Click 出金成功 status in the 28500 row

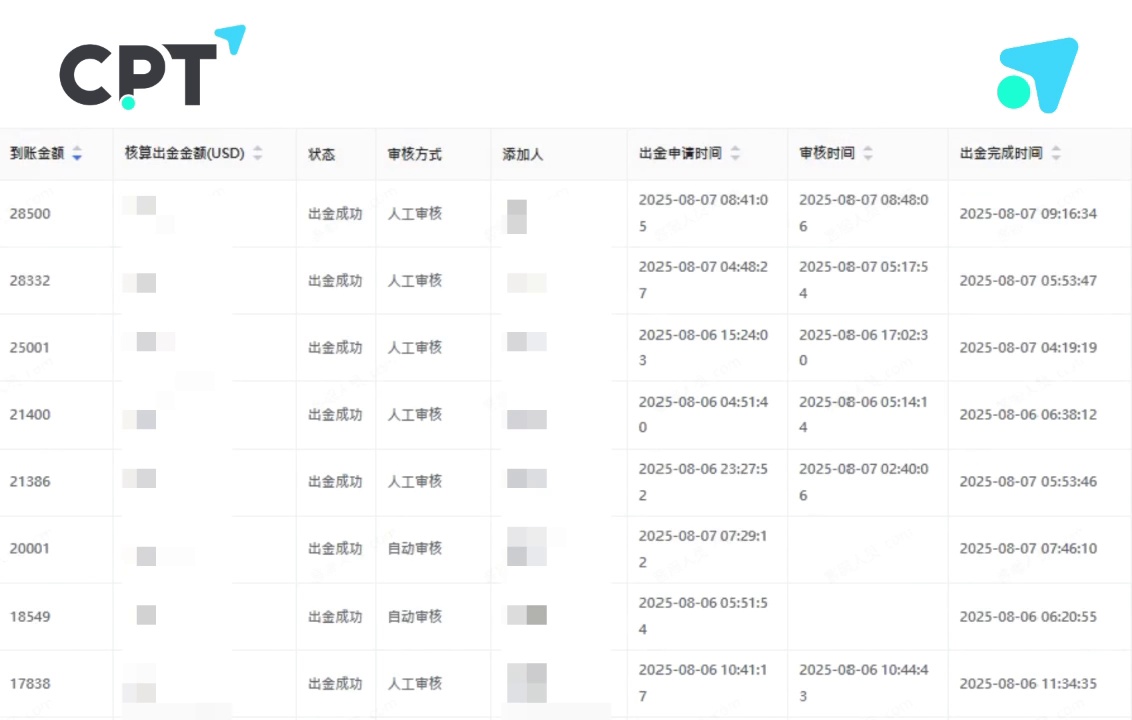pyautogui.click(x=335, y=214)
